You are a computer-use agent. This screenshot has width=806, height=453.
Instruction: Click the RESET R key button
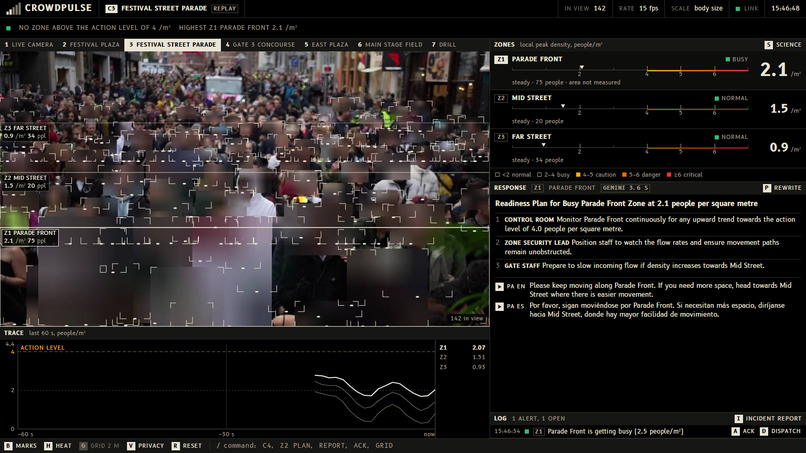pos(176,446)
